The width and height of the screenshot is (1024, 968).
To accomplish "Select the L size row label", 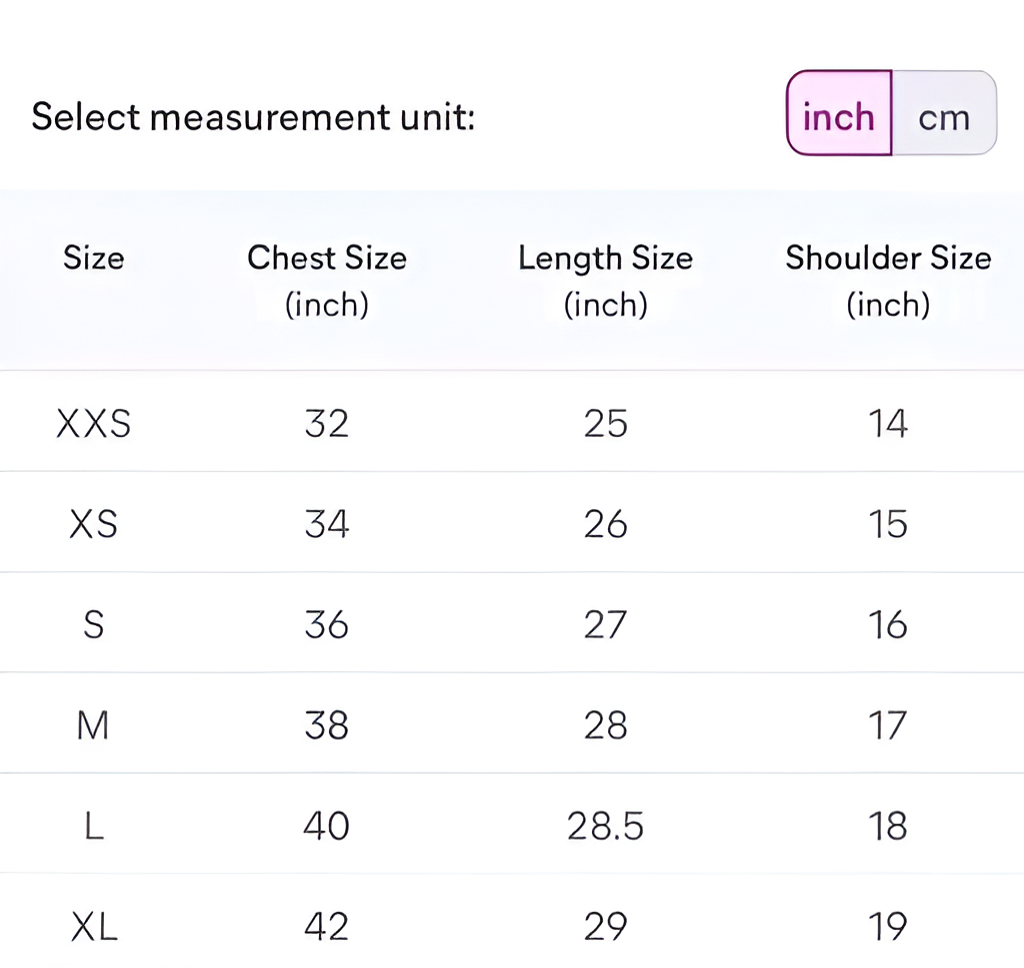I will 93,825.
